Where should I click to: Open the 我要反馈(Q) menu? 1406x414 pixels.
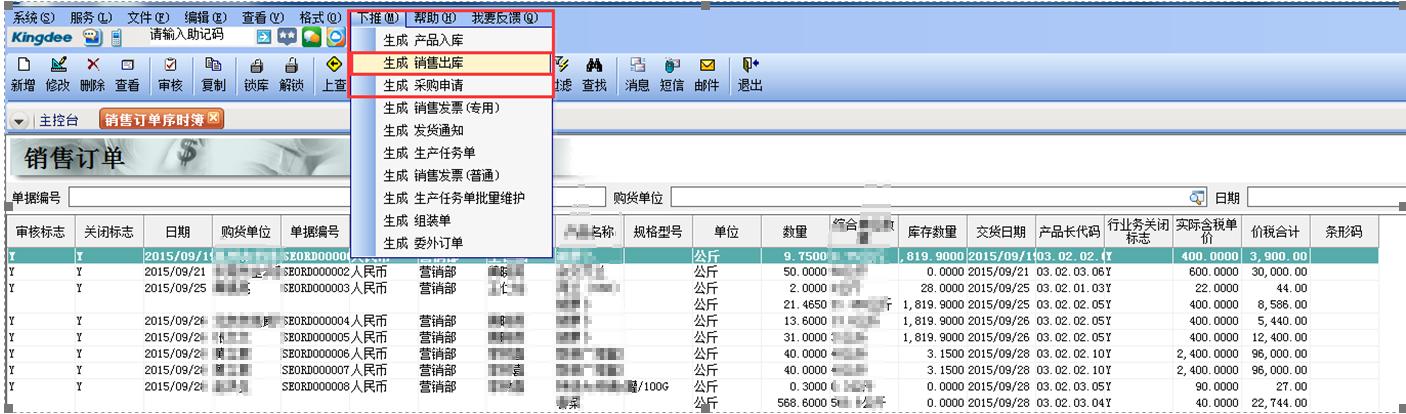coord(505,18)
